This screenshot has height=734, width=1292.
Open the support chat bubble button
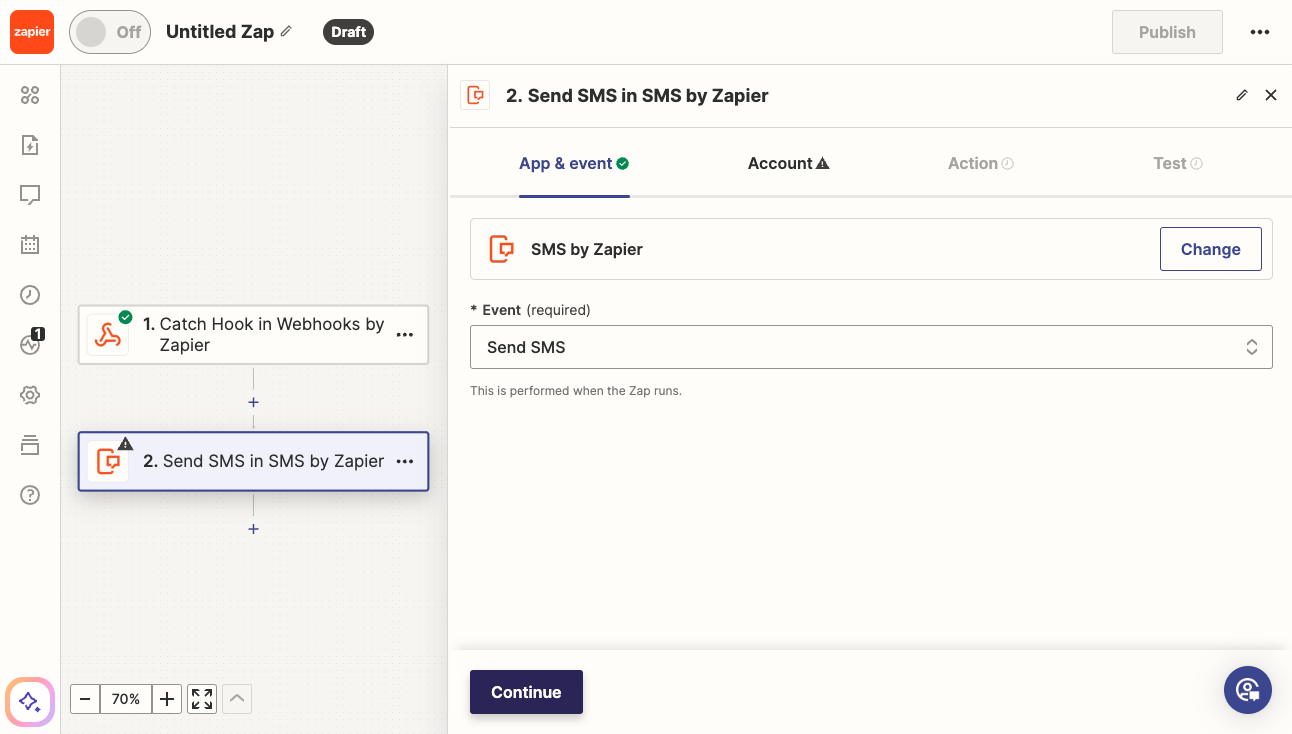point(1248,690)
